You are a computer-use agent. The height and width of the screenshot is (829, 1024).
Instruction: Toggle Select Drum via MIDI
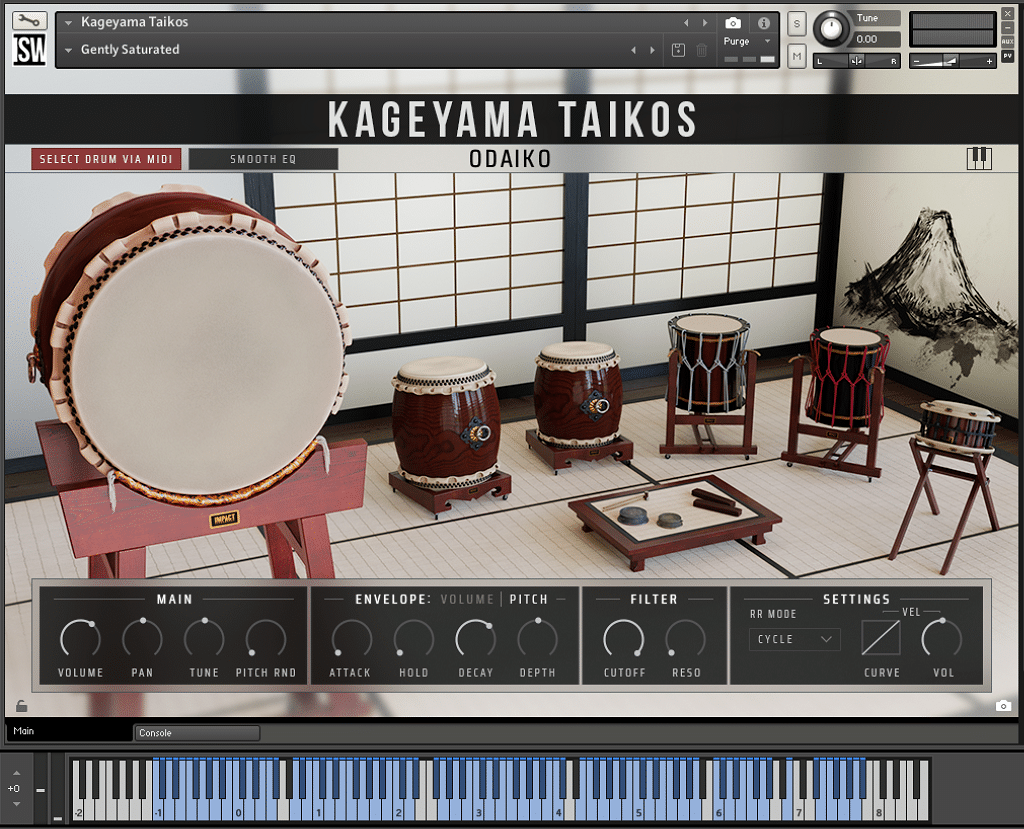pos(106,159)
